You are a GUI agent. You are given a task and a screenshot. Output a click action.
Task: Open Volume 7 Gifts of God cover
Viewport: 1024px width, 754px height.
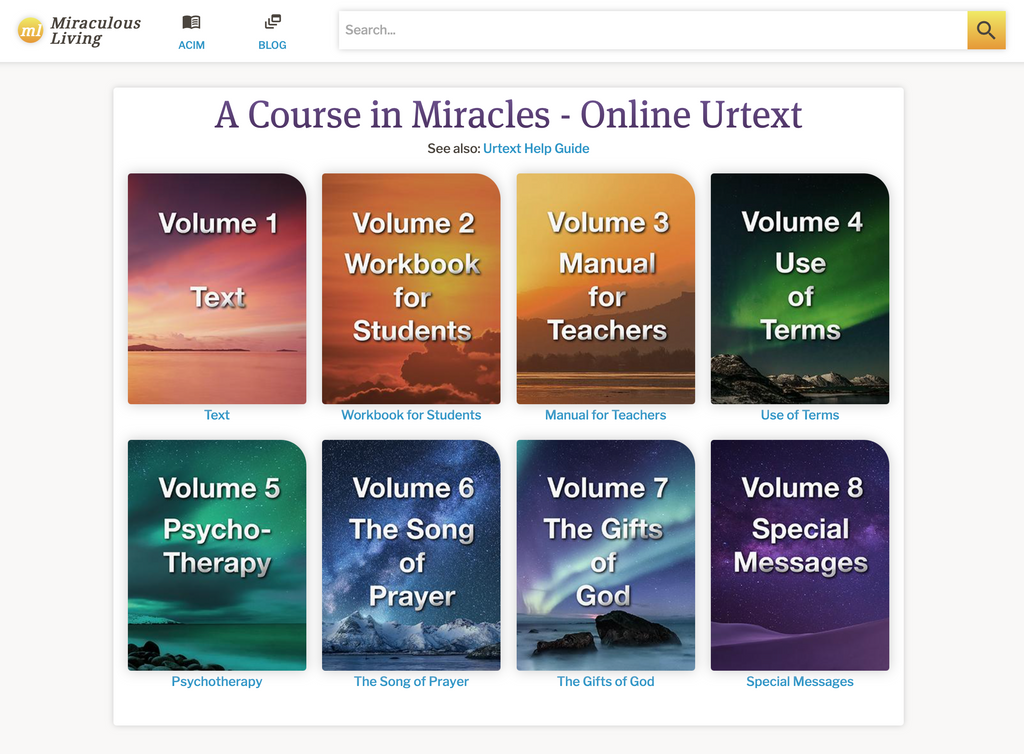605,555
